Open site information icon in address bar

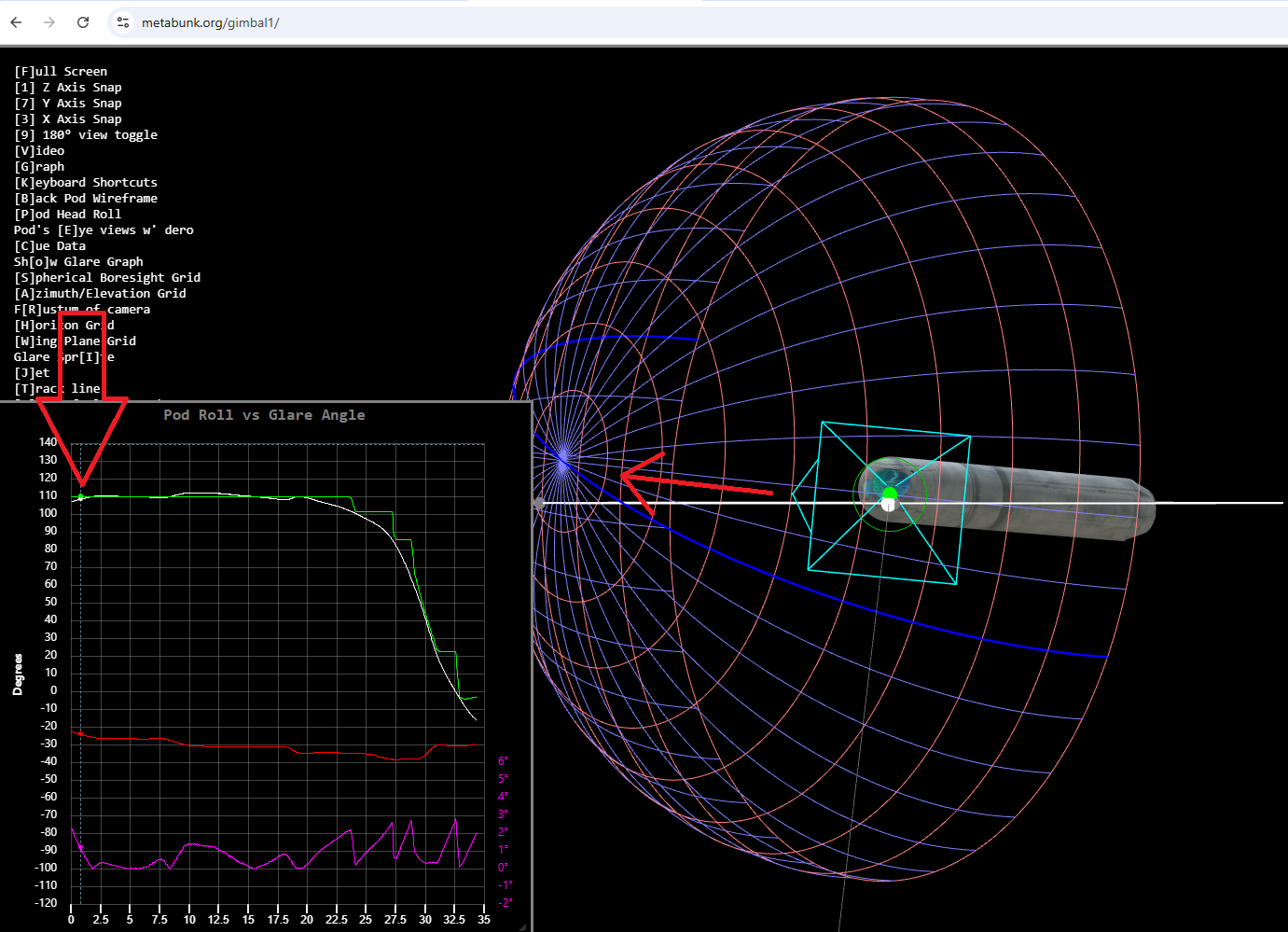click(122, 21)
